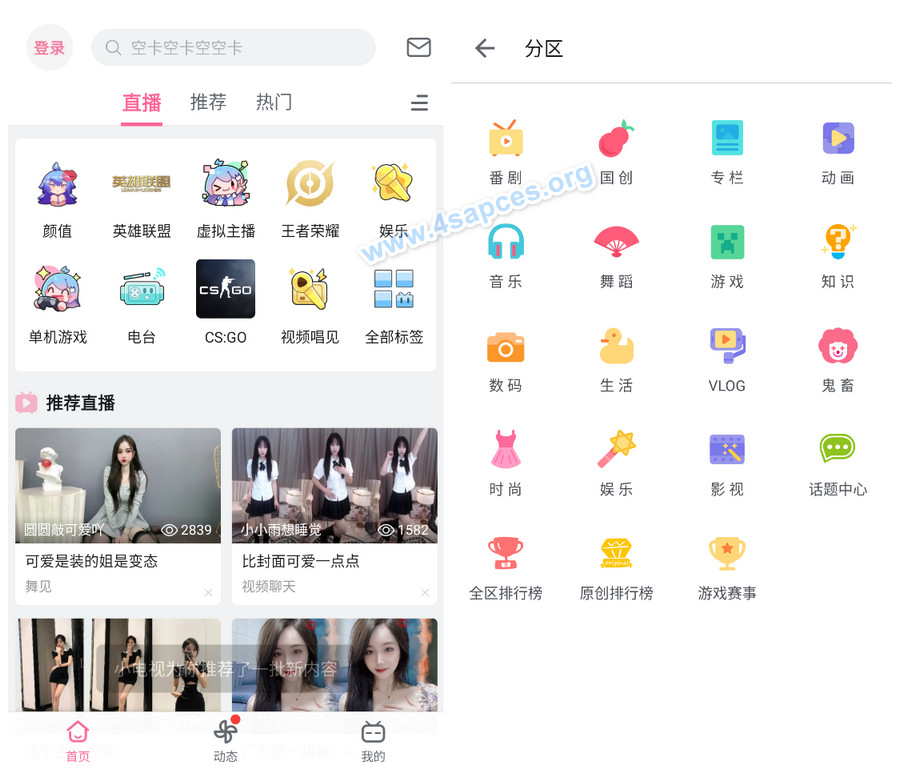This screenshot has height=778, width=900.
Task: Open the 比封面可爱一点点 stream thumbnail
Action: coord(334,485)
